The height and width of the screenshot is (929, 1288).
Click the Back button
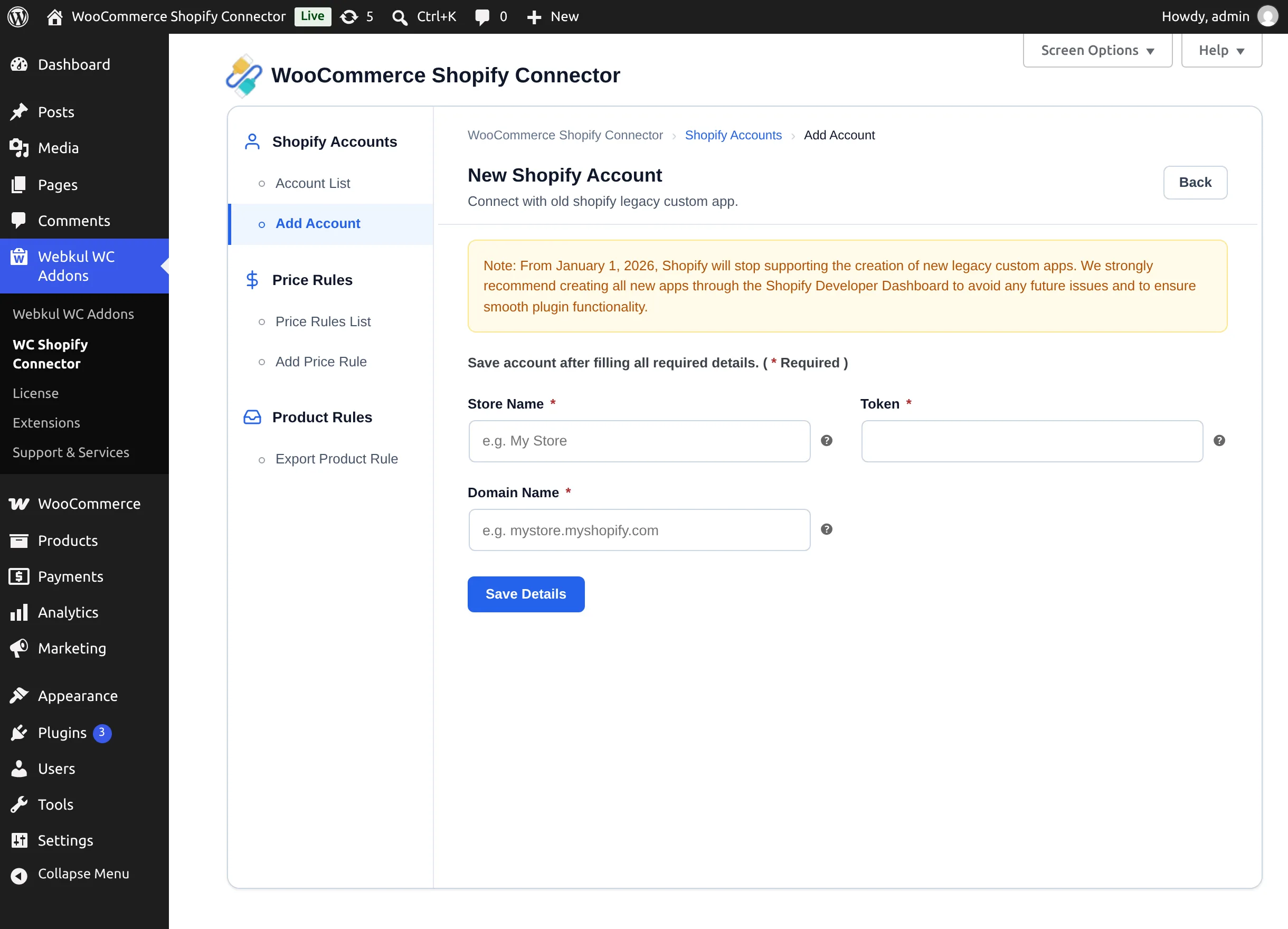pos(1196,182)
